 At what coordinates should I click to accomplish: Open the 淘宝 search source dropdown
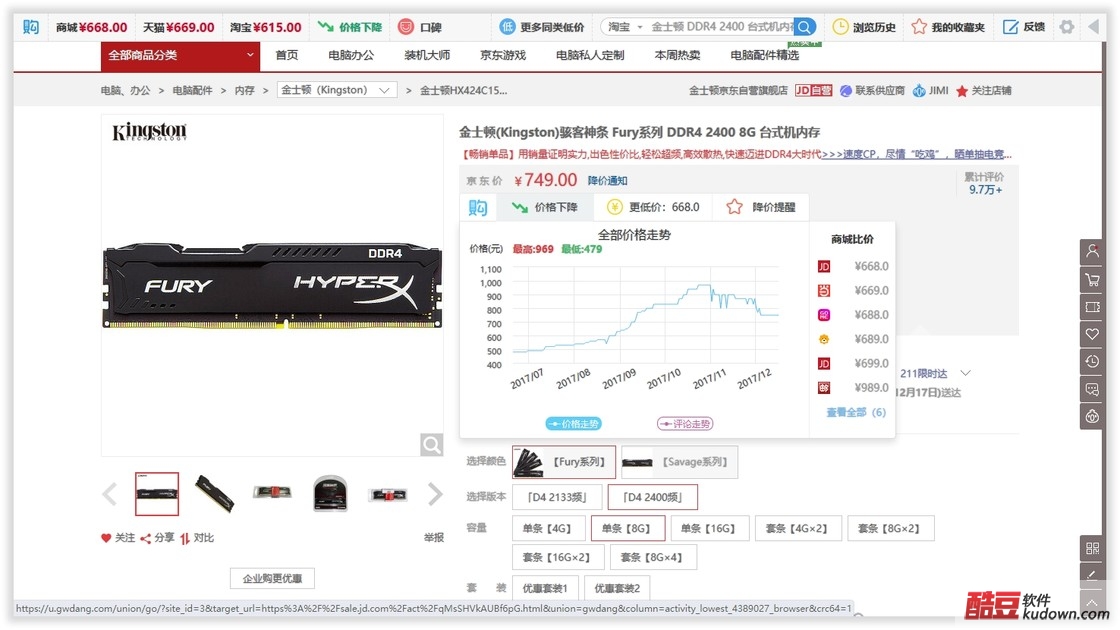click(624, 27)
